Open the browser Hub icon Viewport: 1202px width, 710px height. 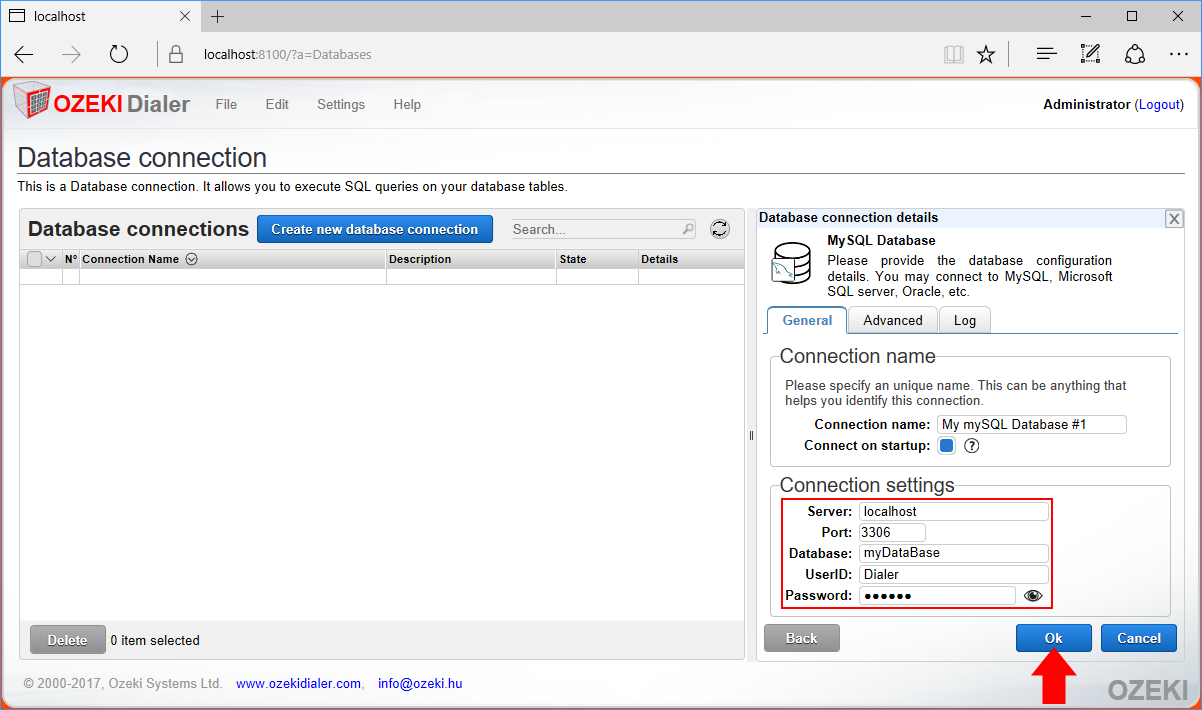(1046, 54)
